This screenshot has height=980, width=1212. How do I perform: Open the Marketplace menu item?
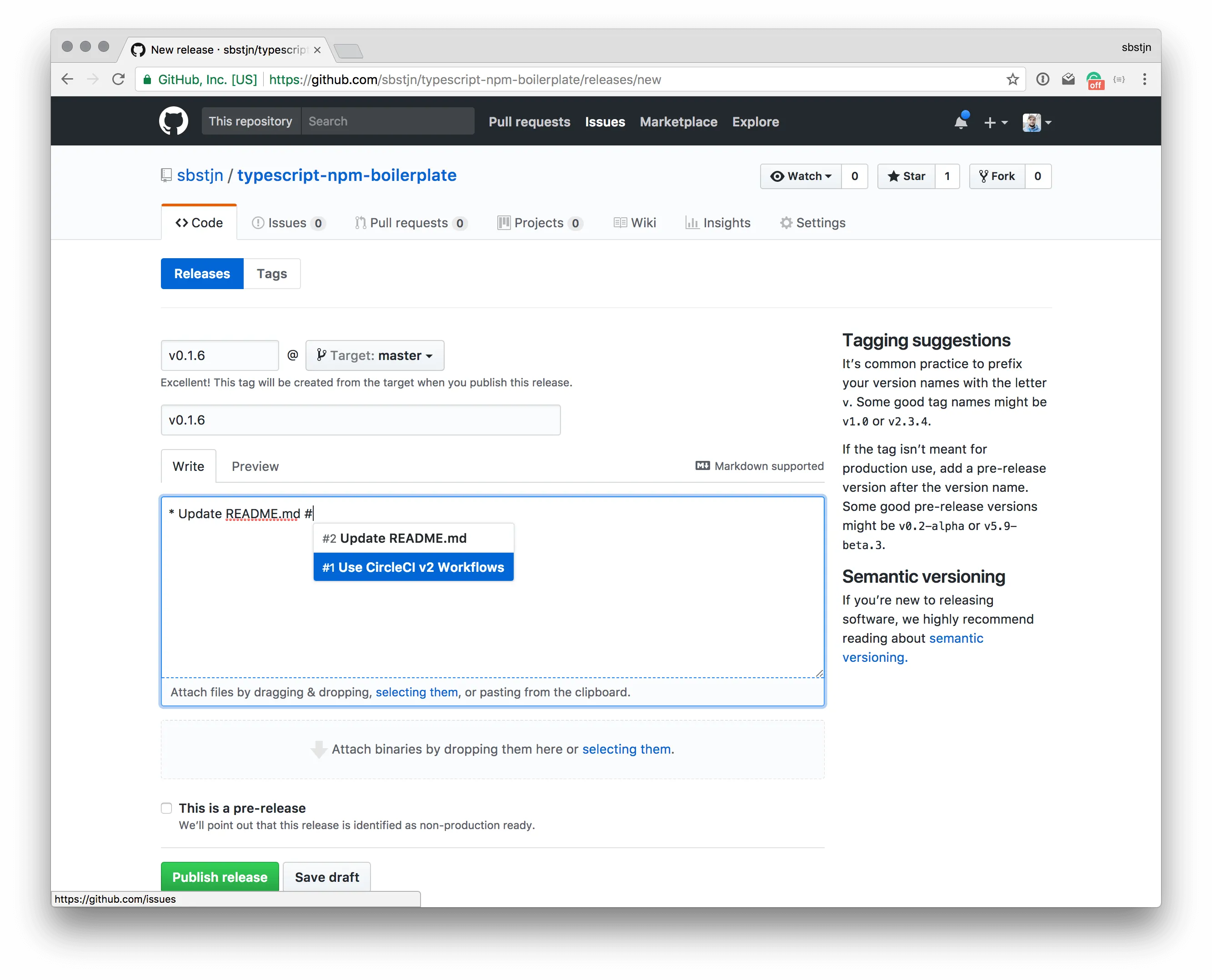678,122
